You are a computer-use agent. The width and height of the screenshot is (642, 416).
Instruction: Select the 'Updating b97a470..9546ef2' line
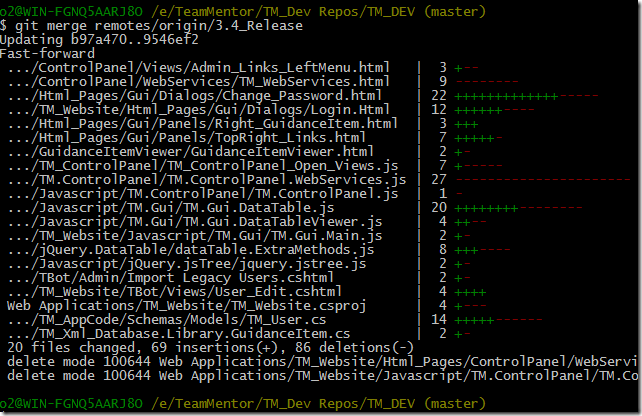point(99,40)
